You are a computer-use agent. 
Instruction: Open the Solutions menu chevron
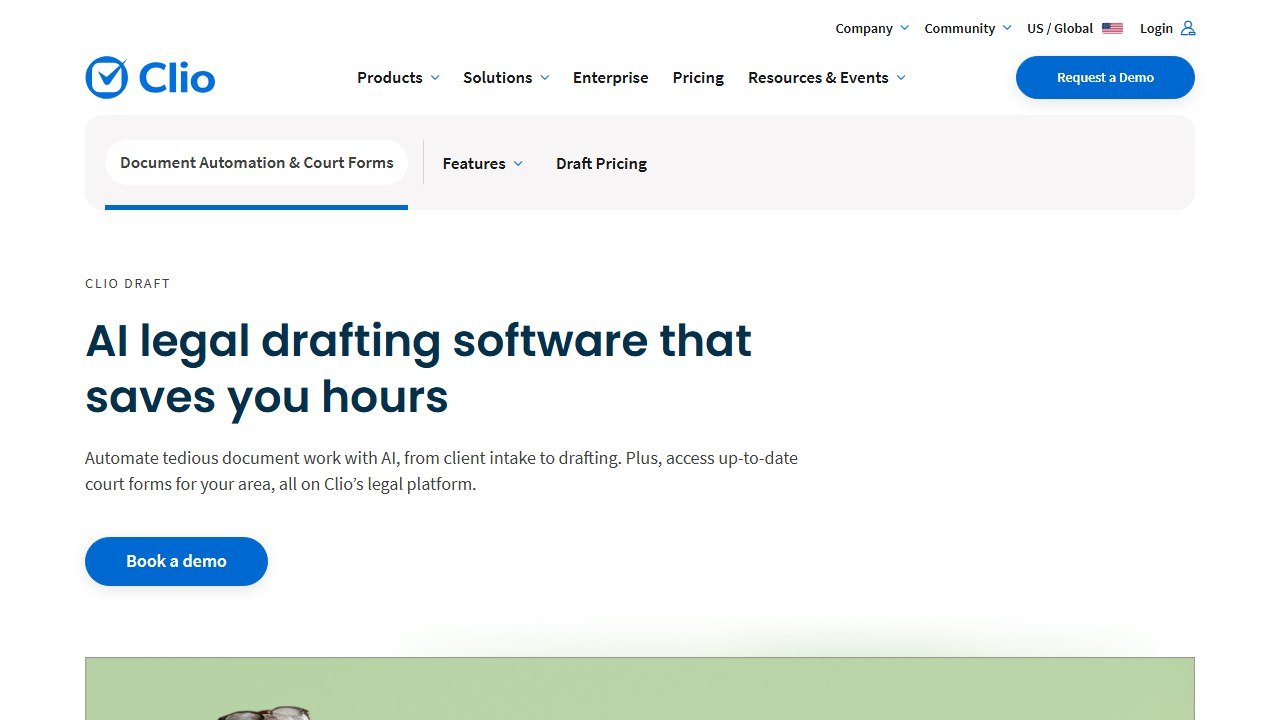point(545,78)
